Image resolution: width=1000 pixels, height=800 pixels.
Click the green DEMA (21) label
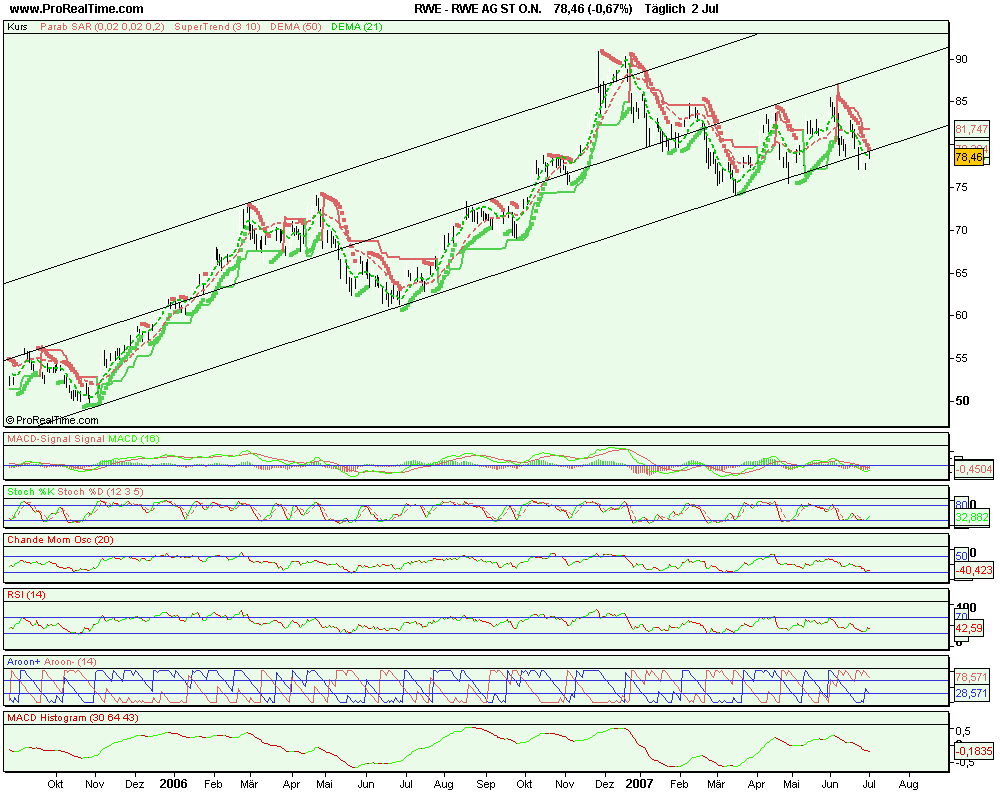(357, 28)
